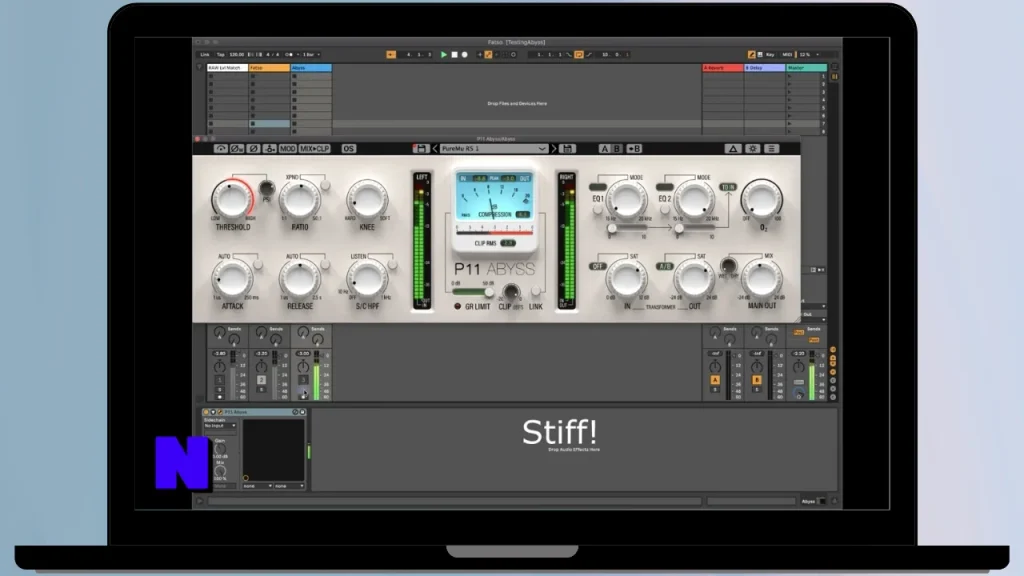Click the MAIN OUT knob
Image resolution: width=1024 pixels, height=576 pixels.
click(761, 279)
